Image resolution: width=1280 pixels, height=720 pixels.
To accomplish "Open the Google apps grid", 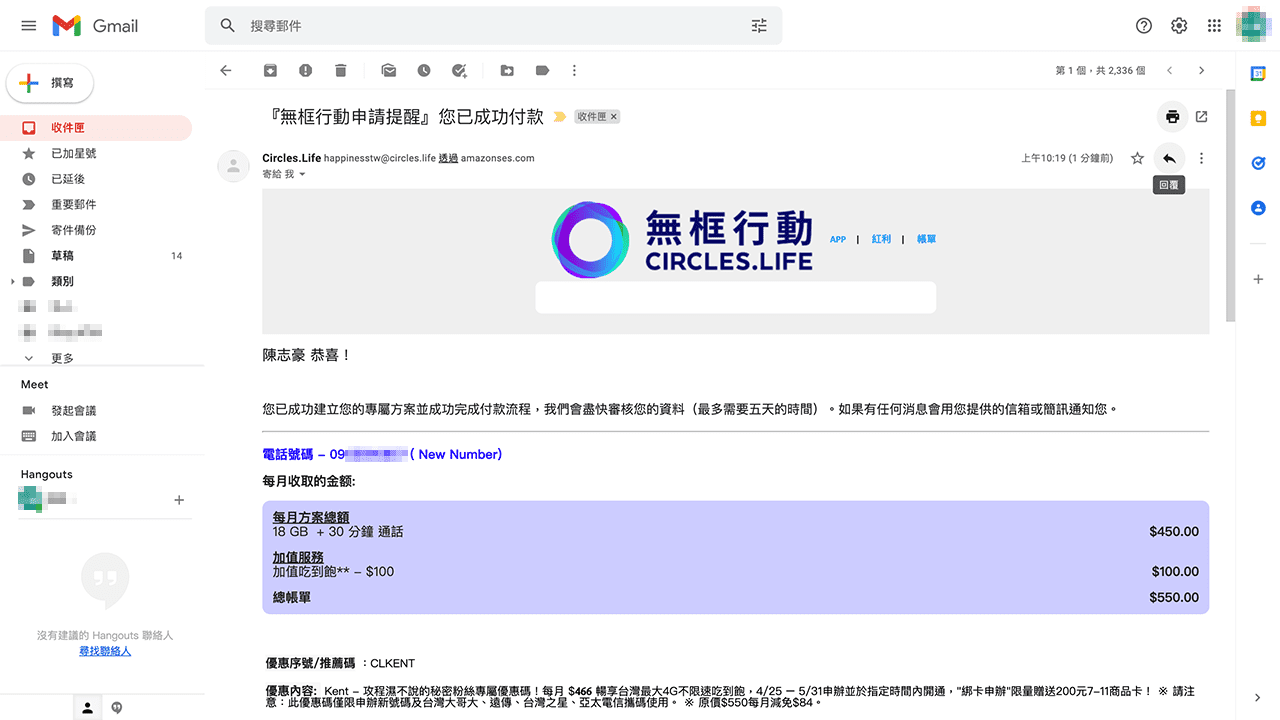I will (1214, 25).
